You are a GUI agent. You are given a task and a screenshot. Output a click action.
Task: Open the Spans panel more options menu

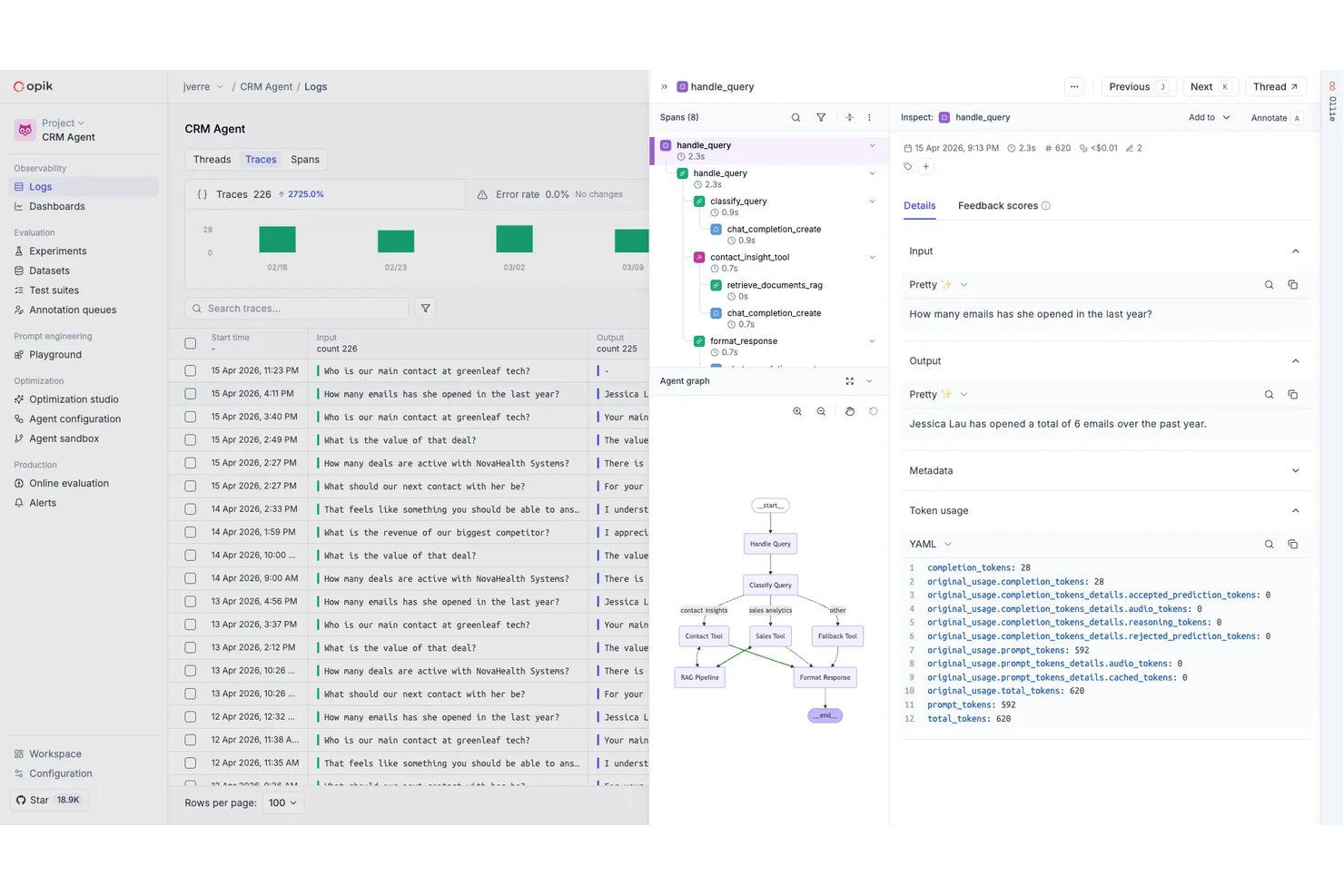click(869, 117)
